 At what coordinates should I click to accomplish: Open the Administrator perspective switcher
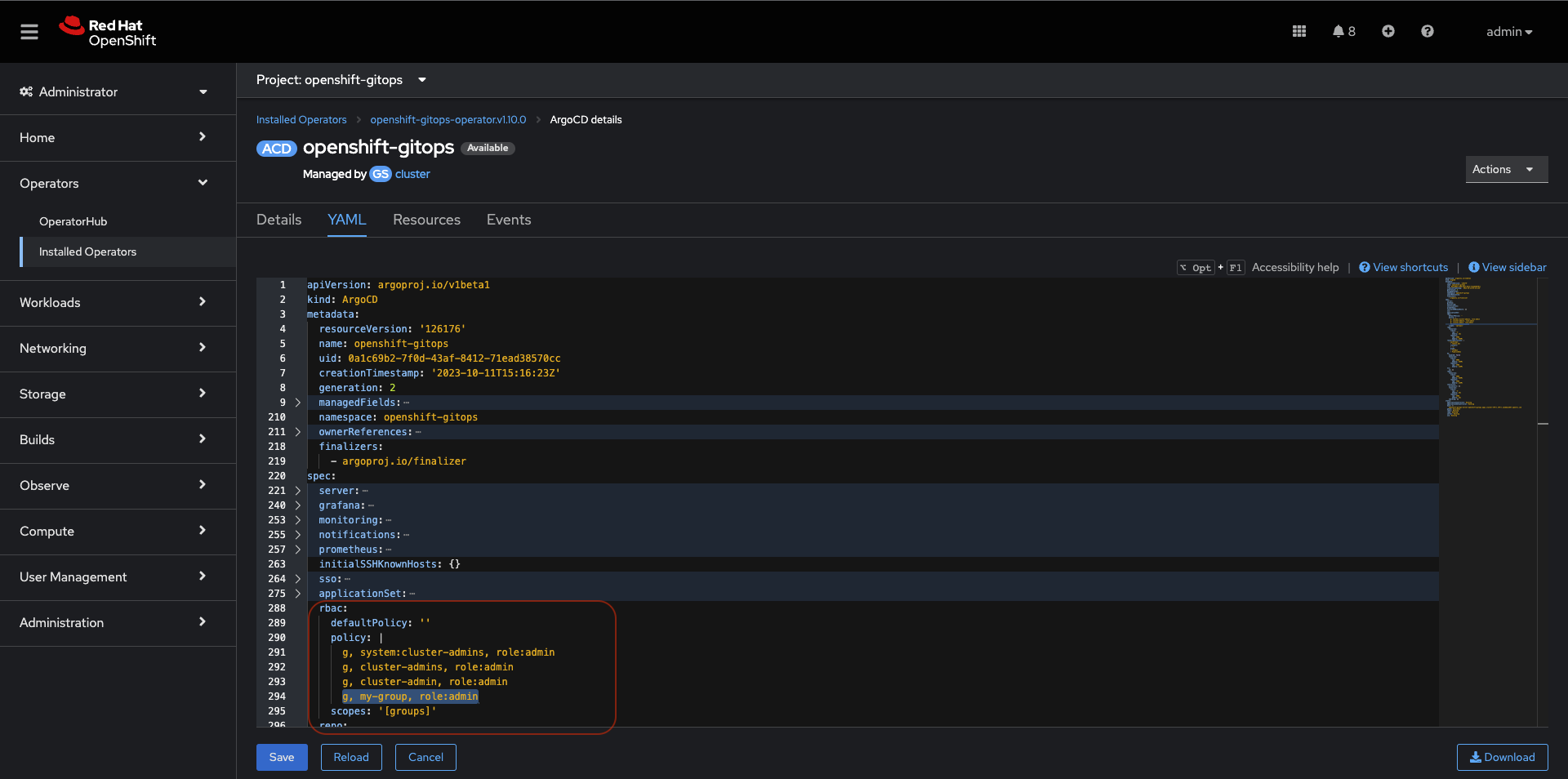tap(114, 91)
